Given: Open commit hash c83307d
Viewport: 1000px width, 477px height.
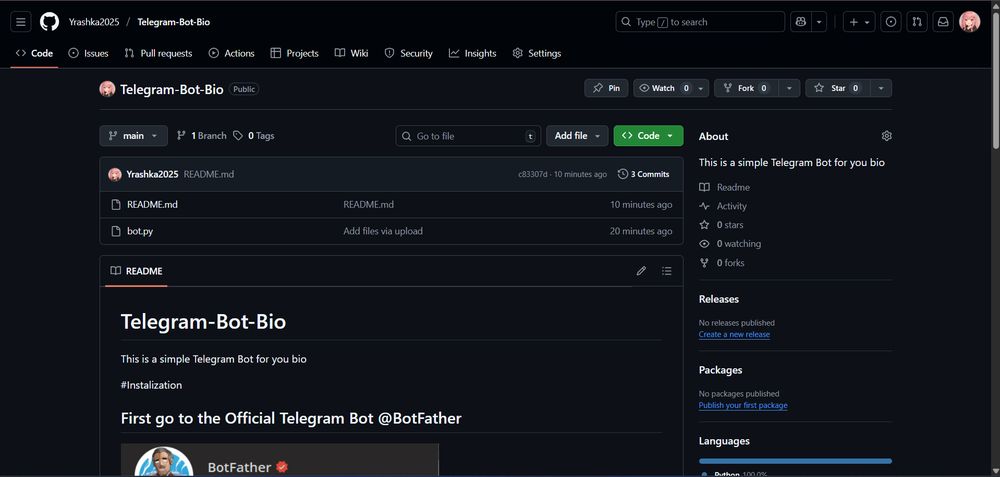Looking at the screenshot, I should [x=533, y=174].
